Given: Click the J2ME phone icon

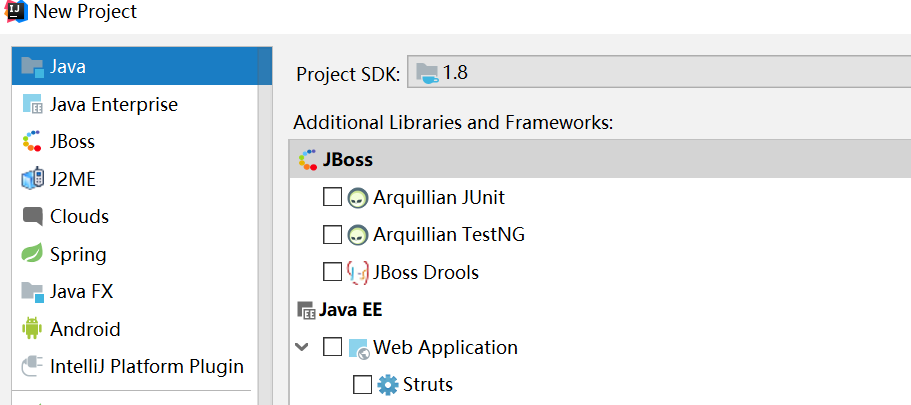Looking at the screenshot, I should (x=33, y=179).
